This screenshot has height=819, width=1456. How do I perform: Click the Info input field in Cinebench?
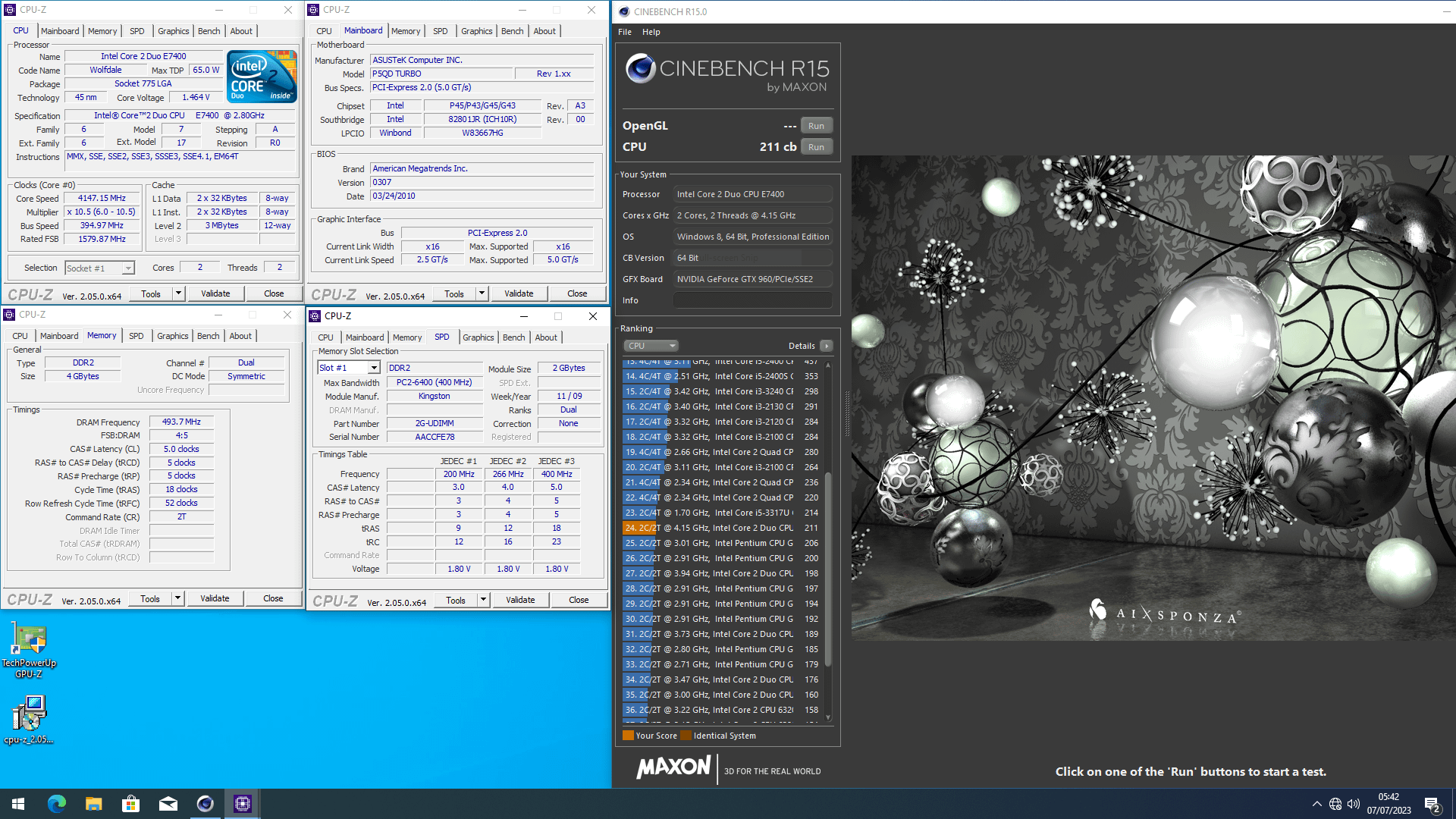click(x=753, y=300)
